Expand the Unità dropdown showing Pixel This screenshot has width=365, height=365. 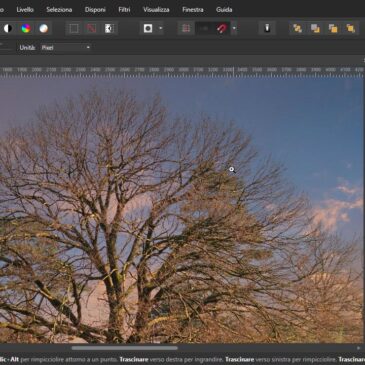tap(66, 48)
